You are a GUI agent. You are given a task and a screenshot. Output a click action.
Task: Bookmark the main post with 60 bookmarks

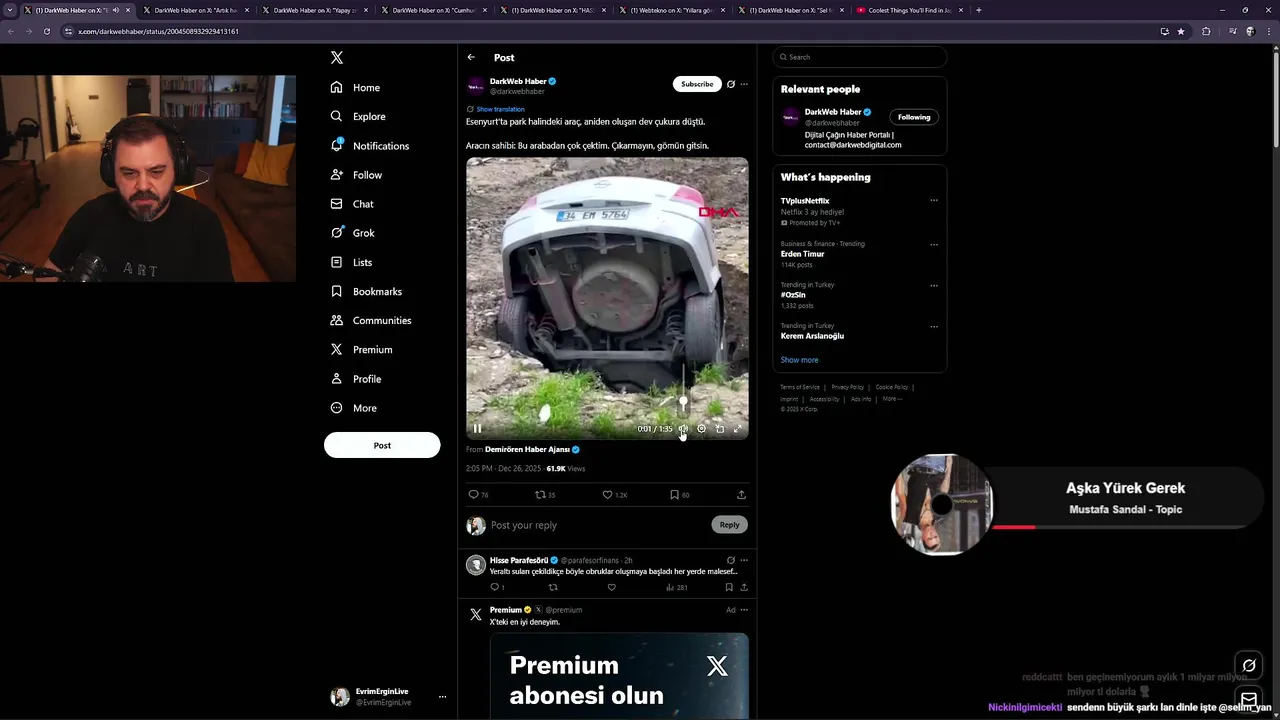pos(680,495)
